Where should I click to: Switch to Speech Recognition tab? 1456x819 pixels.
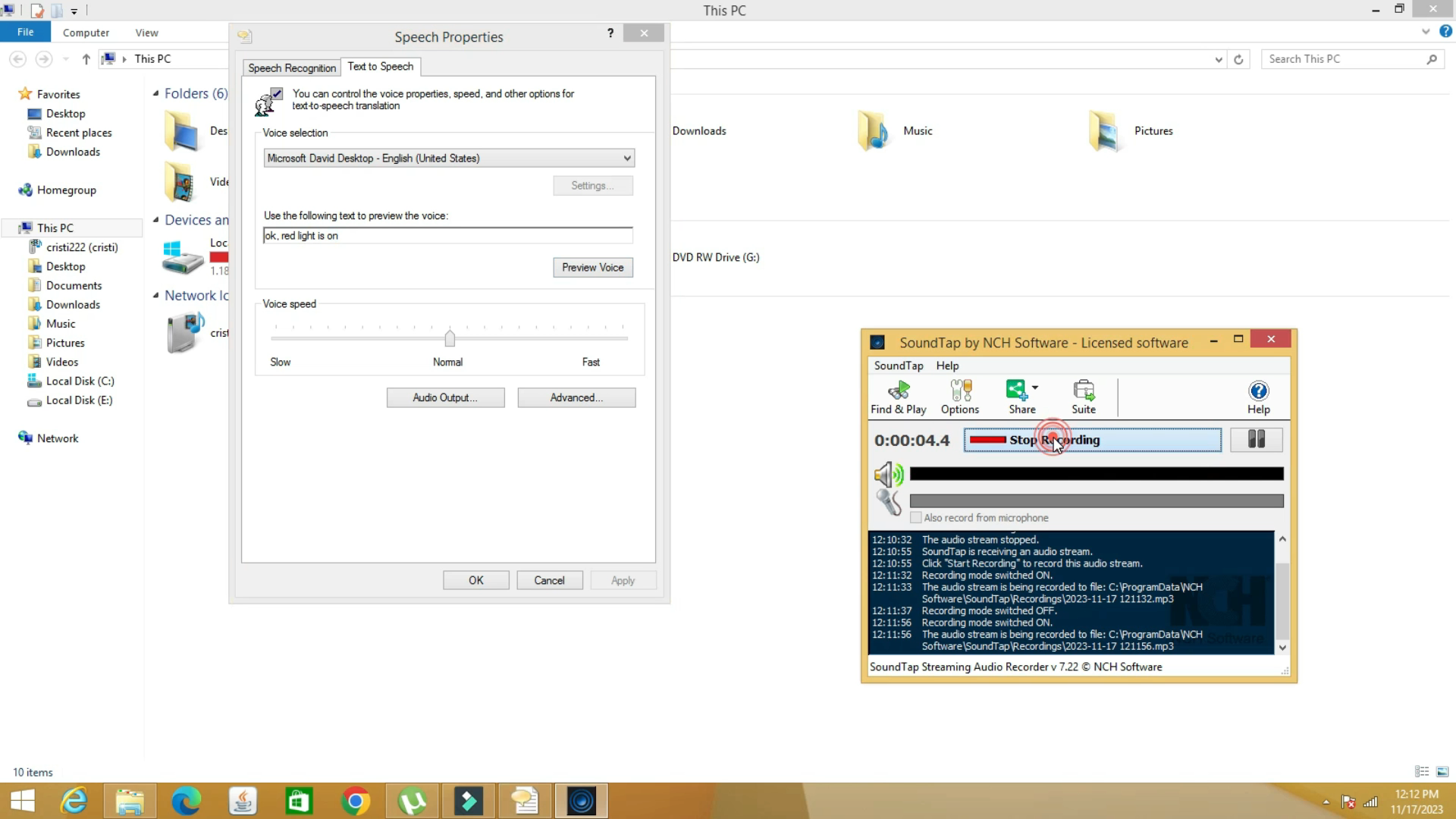pos(292,68)
